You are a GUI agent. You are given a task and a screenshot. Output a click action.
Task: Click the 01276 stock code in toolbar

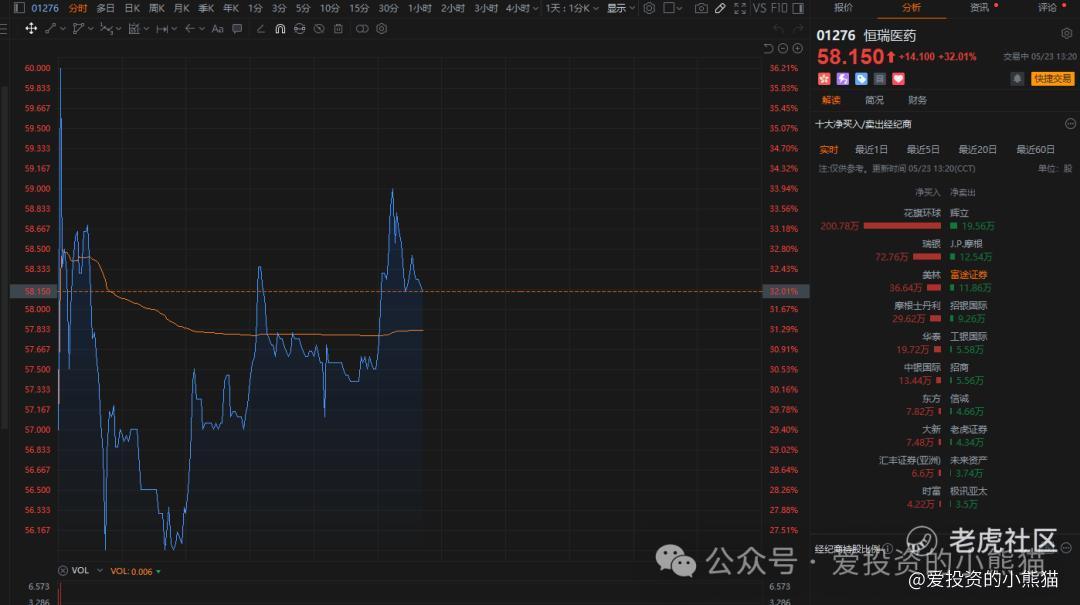[x=45, y=8]
